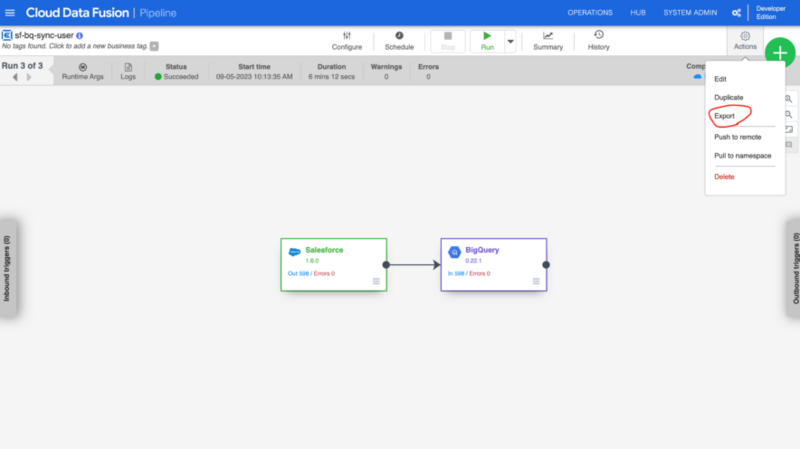
Task: Open Salesforce node hamburger menu
Action: click(x=376, y=281)
